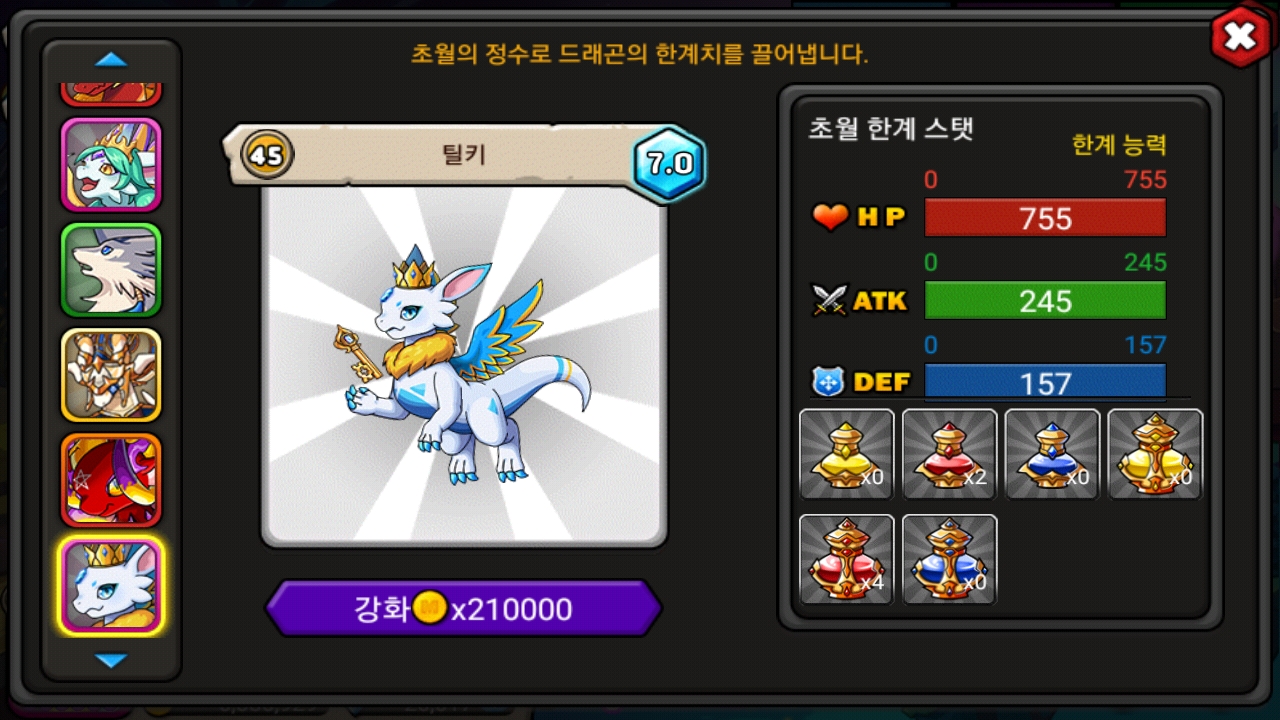Close the transcendence window with red X
This screenshot has width=1280, height=720.
click(x=1240, y=38)
